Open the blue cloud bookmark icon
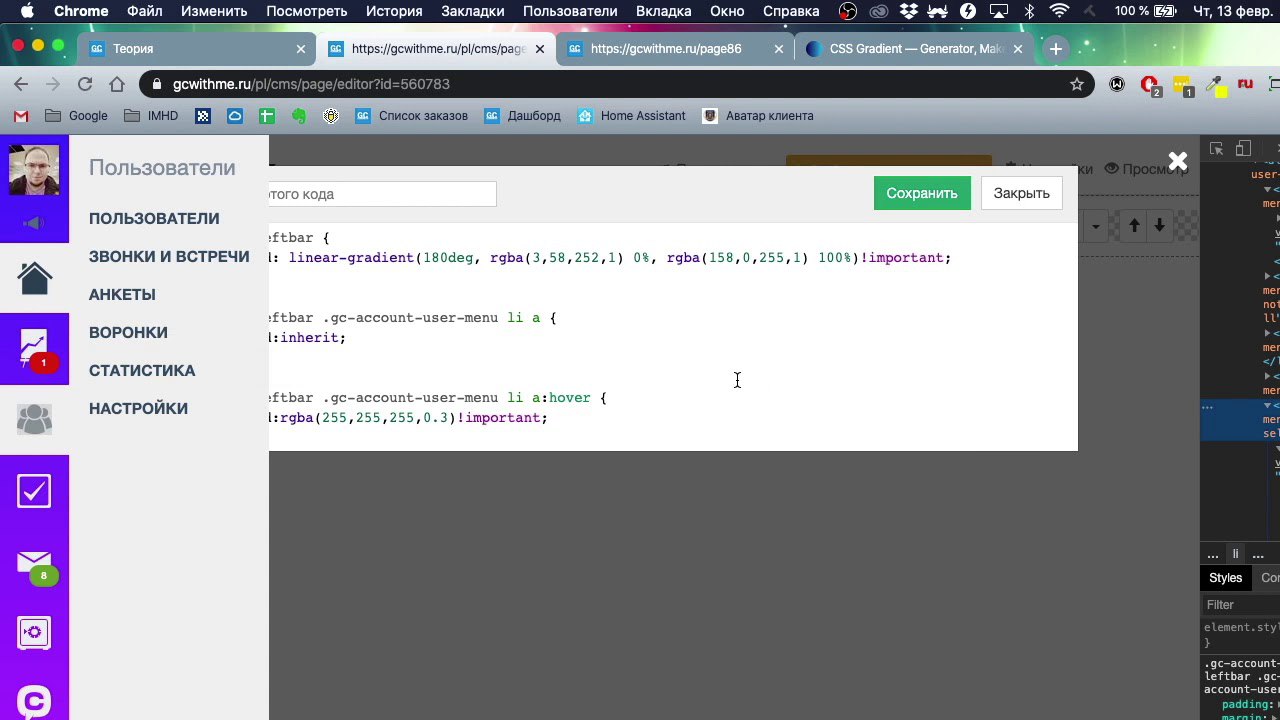This screenshot has width=1280, height=720. click(x=234, y=116)
